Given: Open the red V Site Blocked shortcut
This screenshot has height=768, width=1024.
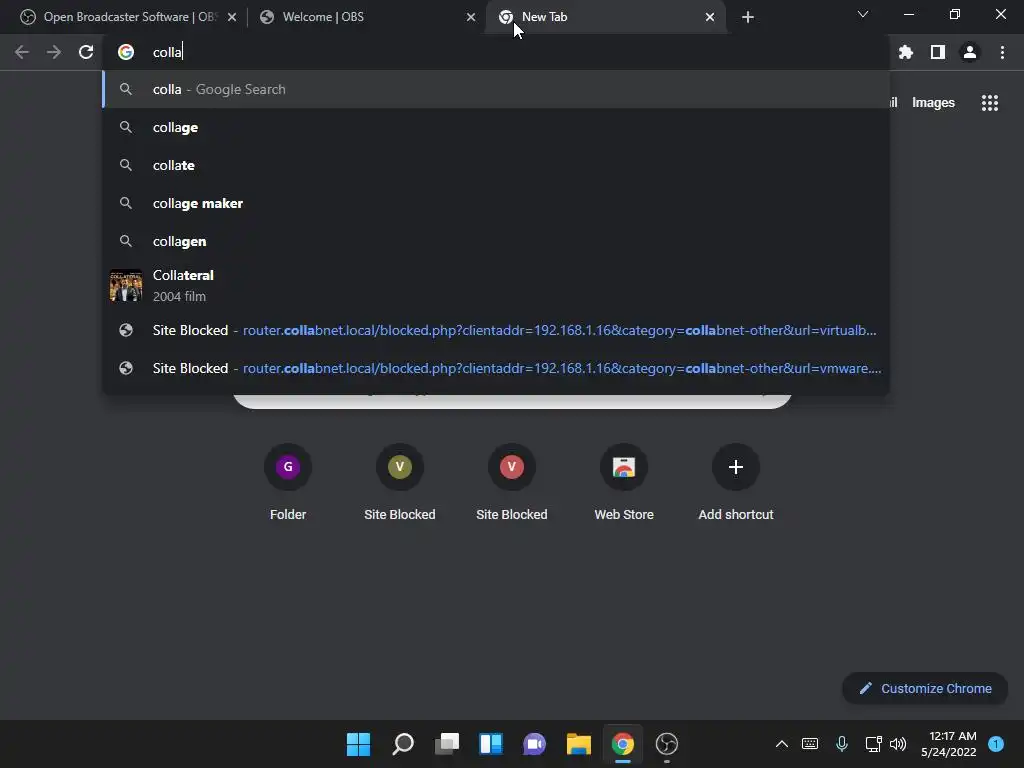Looking at the screenshot, I should click(x=511, y=483).
